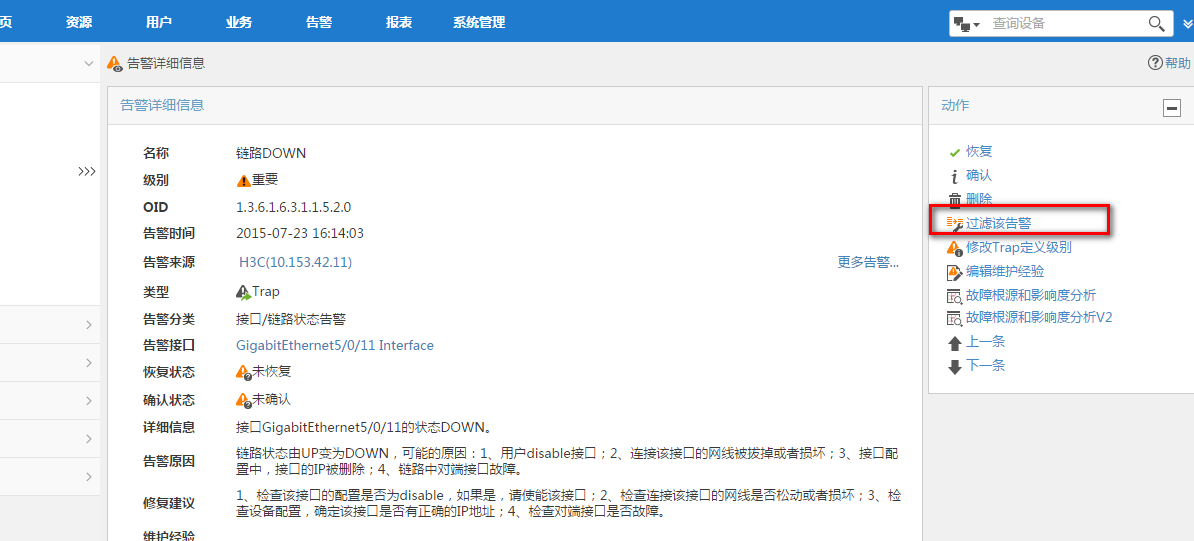
Task: Open the Report (报表) menu
Action: pyautogui.click(x=399, y=22)
